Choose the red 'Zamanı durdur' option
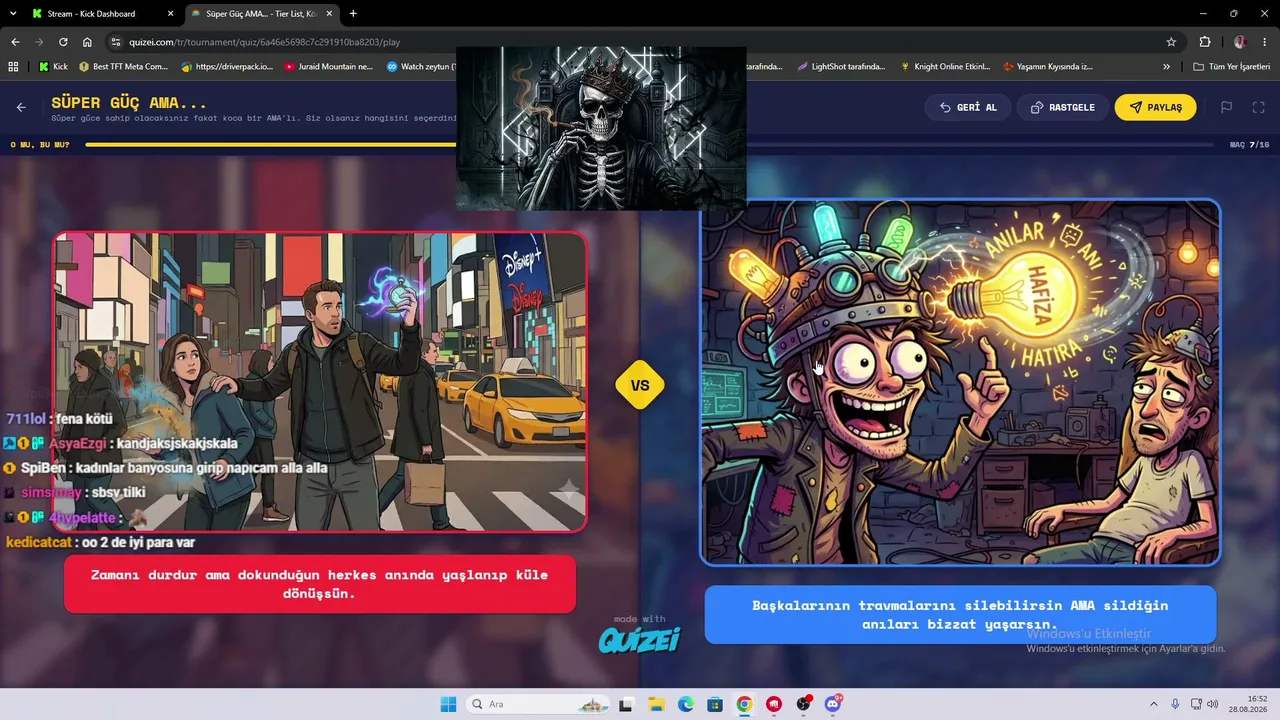This screenshot has width=1280, height=720. click(320, 584)
